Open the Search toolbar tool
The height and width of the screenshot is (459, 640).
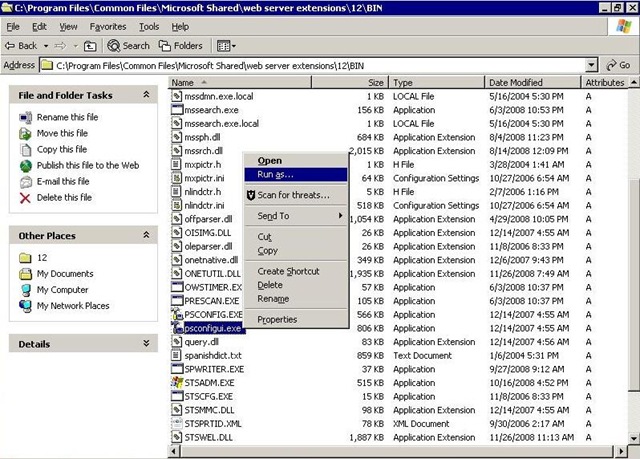129,46
